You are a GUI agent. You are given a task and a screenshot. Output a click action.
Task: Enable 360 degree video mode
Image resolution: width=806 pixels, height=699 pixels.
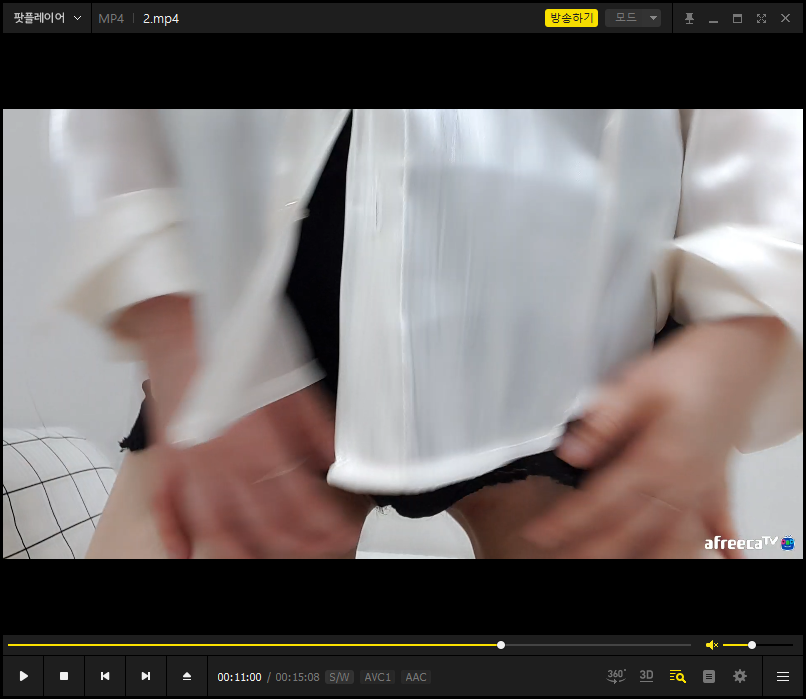pyautogui.click(x=616, y=676)
